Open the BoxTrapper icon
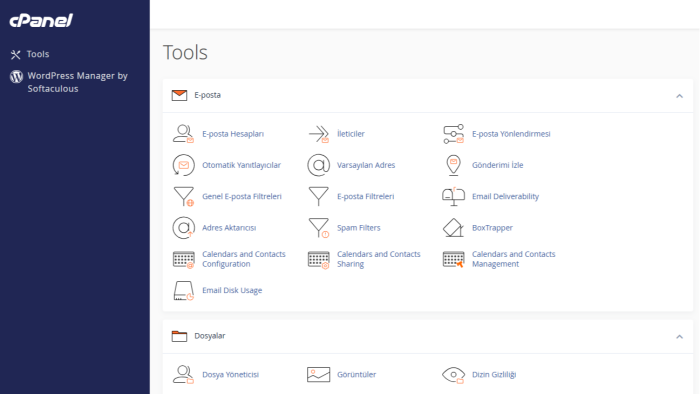 454,228
